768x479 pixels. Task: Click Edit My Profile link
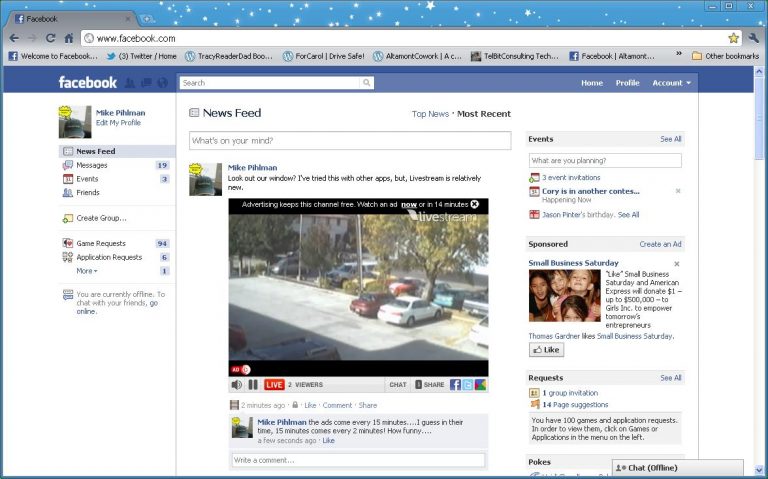118,123
